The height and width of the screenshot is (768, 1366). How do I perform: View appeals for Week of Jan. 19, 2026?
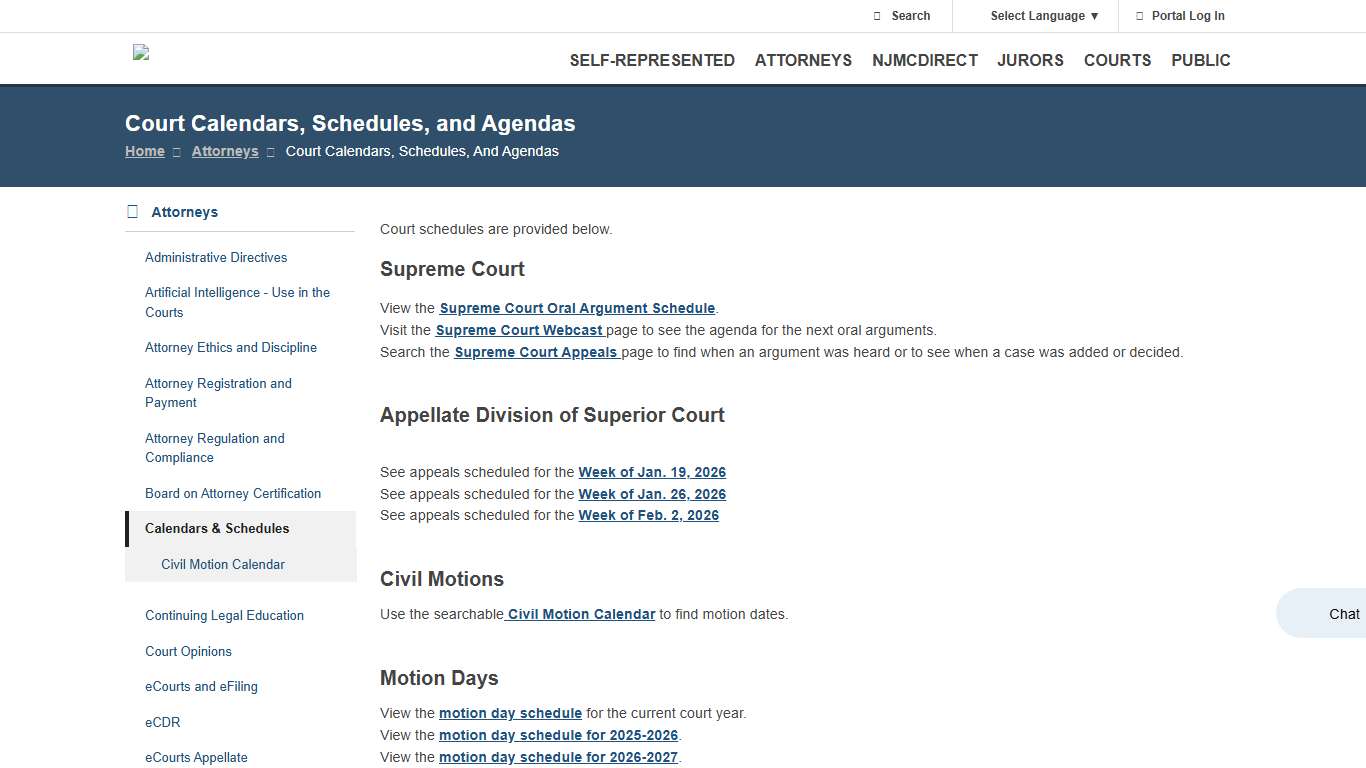[x=652, y=472]
